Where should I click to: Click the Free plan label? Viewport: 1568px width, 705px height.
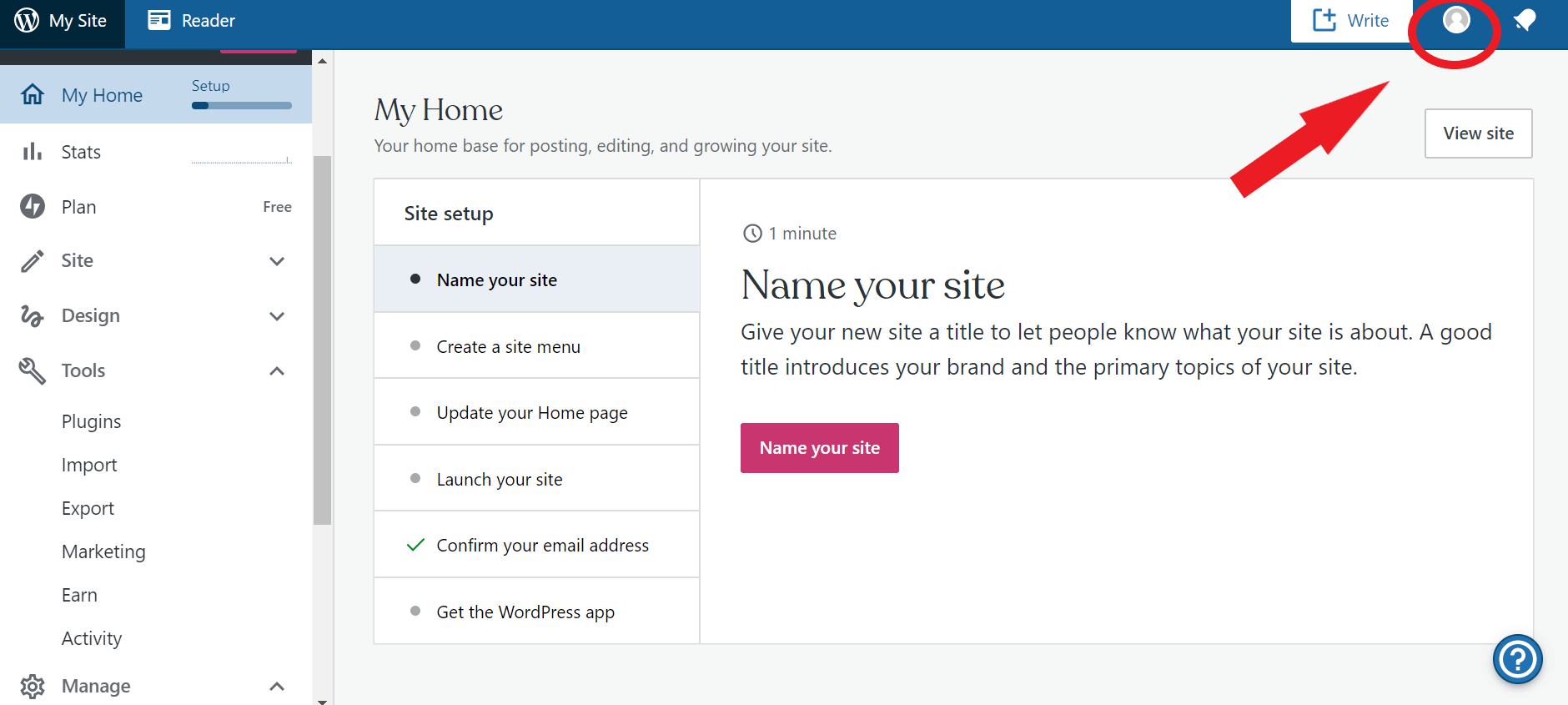(x=277, y=207)
